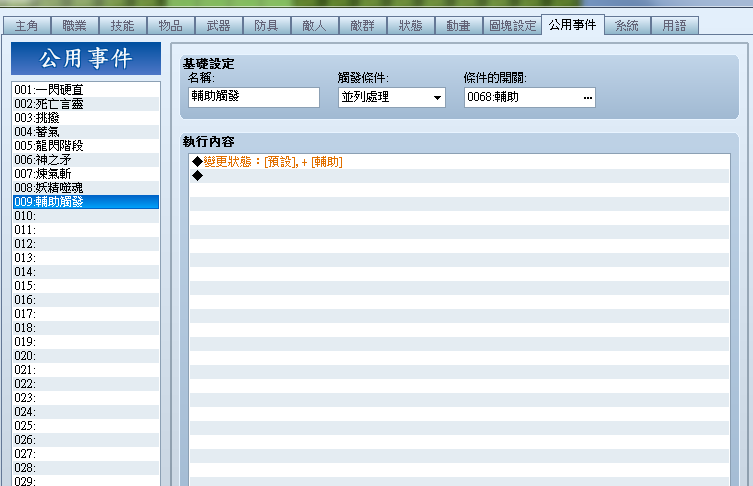Viewport: 753px width, 486px height.
Task: Open the 職業 tab
Action: 74,25
